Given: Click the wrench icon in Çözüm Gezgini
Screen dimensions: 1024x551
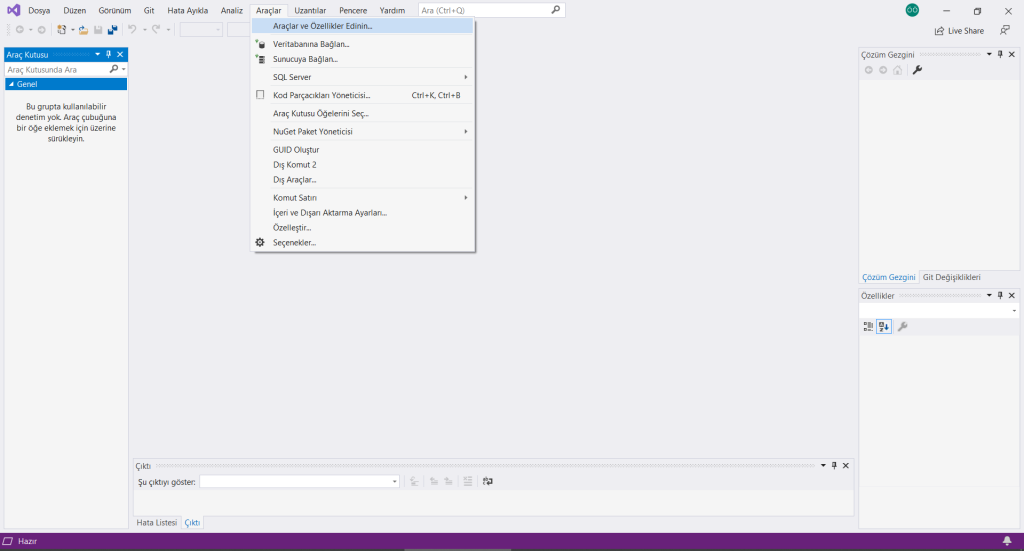Looking at the screenshot, I should point(917,70).
